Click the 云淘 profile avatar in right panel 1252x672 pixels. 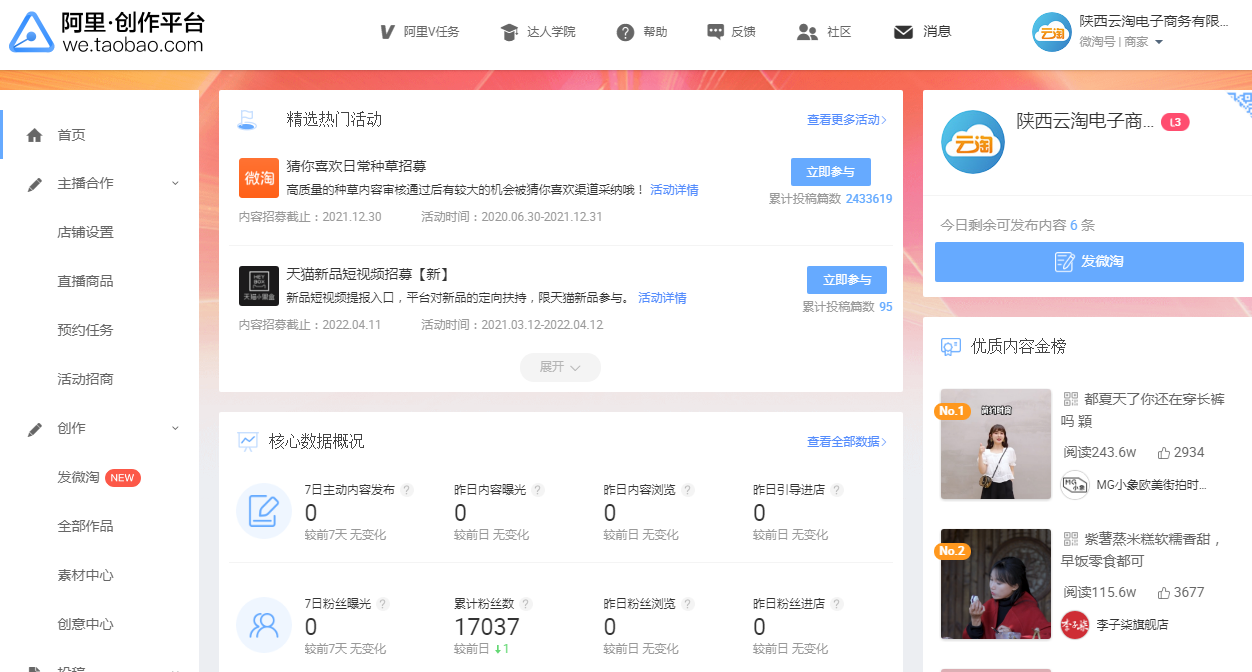[x=973, y=142]
